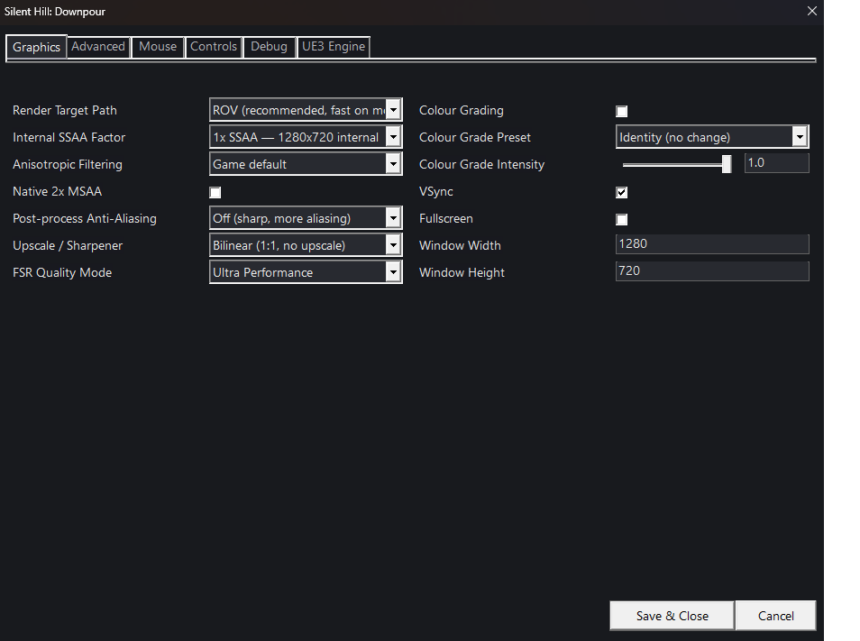Select the Debug tab
The image size is (860, 641).
coord(269,47)
